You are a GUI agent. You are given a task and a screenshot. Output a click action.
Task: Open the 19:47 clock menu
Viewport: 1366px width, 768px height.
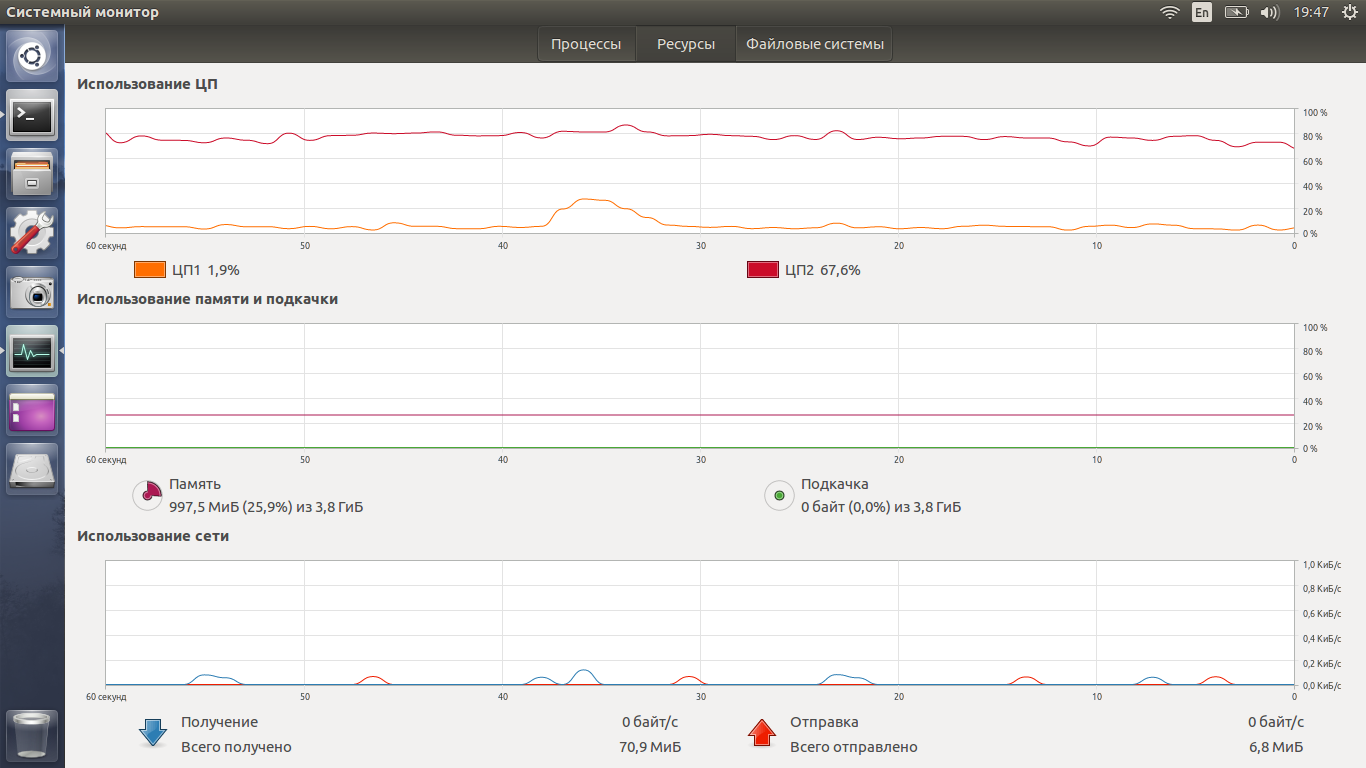click(x=1311, y=12)
